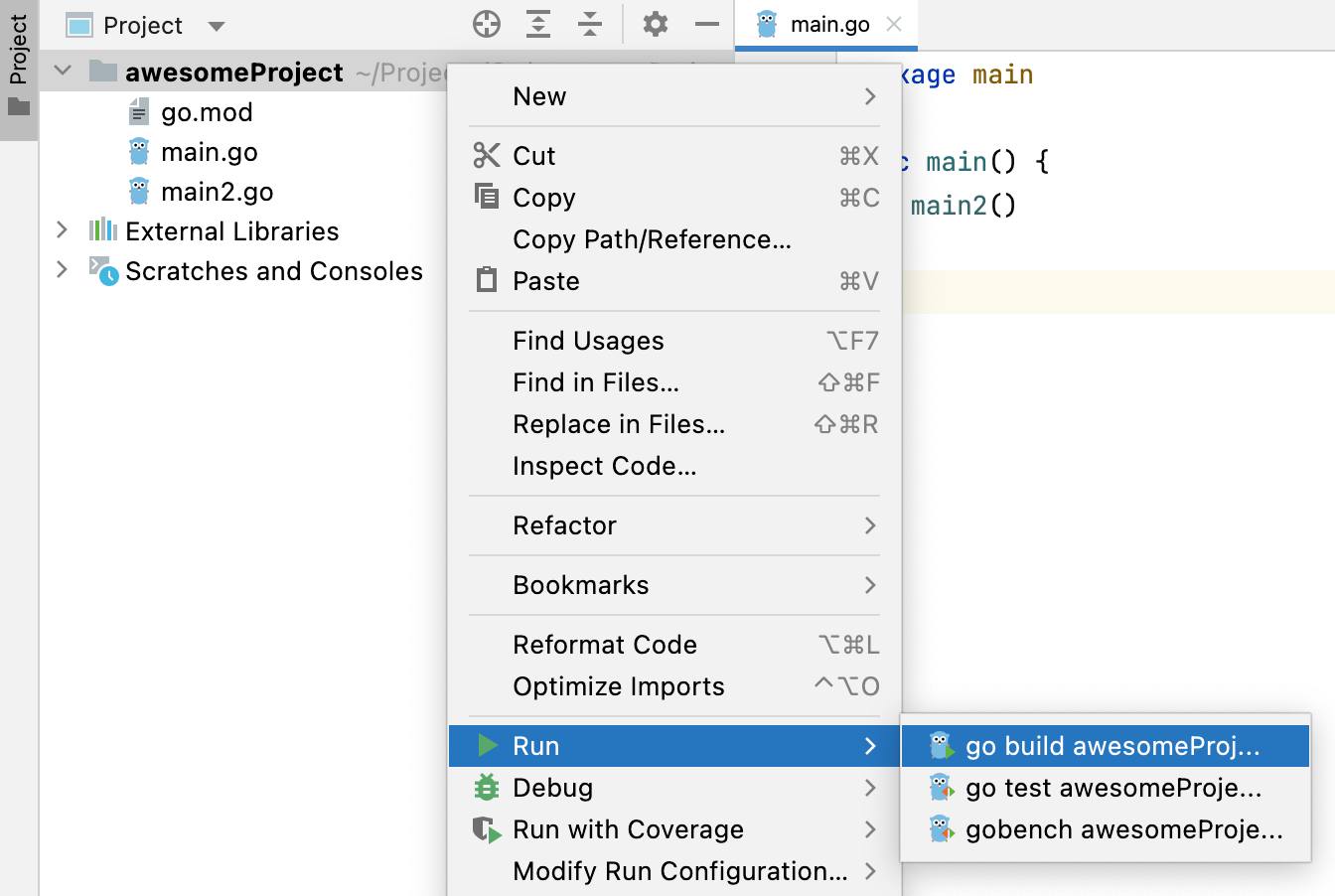Select go build awesomeProject run option
1335x896 pixels.
(1111, 746)
